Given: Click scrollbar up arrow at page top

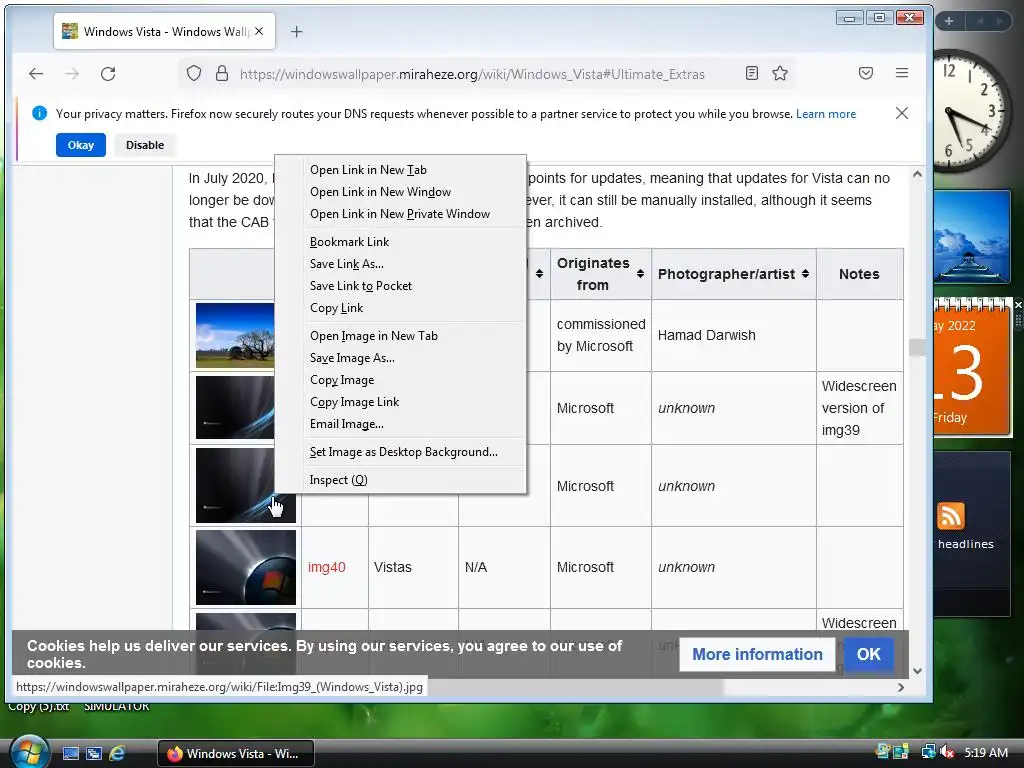Looking at the screenshot, I should 917,174.
